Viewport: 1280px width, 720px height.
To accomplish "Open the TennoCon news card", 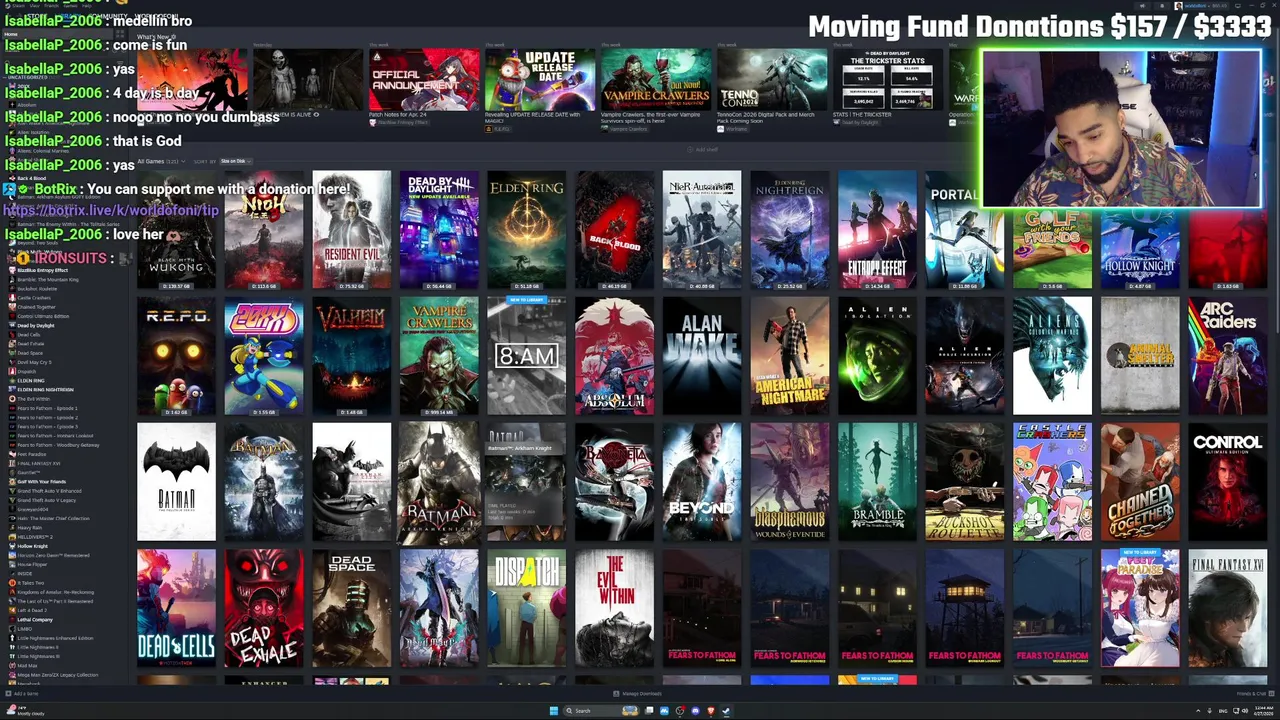I will pos(772,79).
